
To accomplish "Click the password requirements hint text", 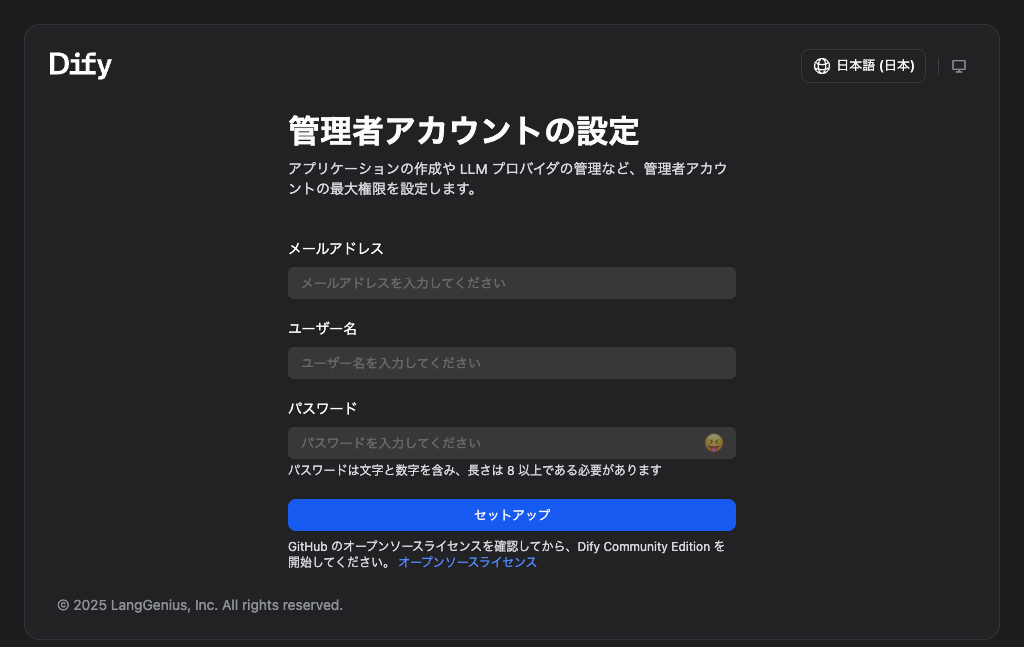I will pyautogui.click(x=474, y=470).
